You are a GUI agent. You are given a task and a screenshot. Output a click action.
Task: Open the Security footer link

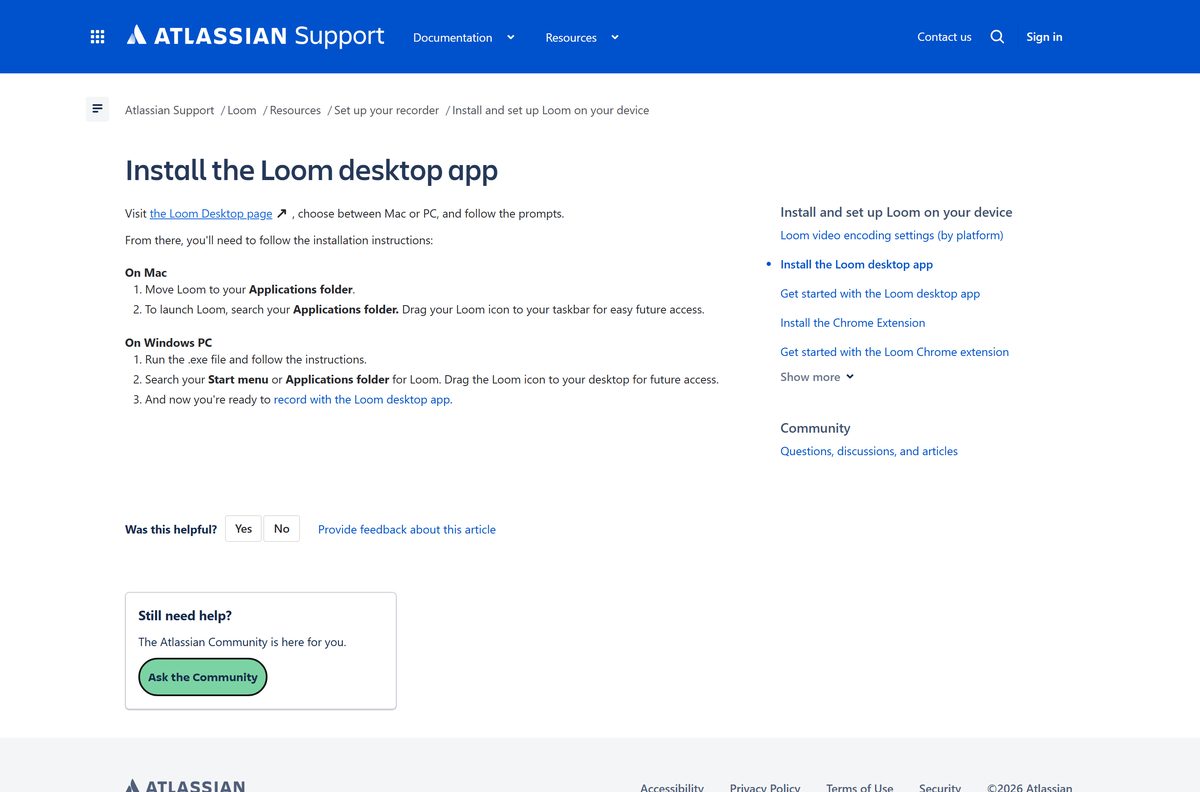(x=940, y=788)
